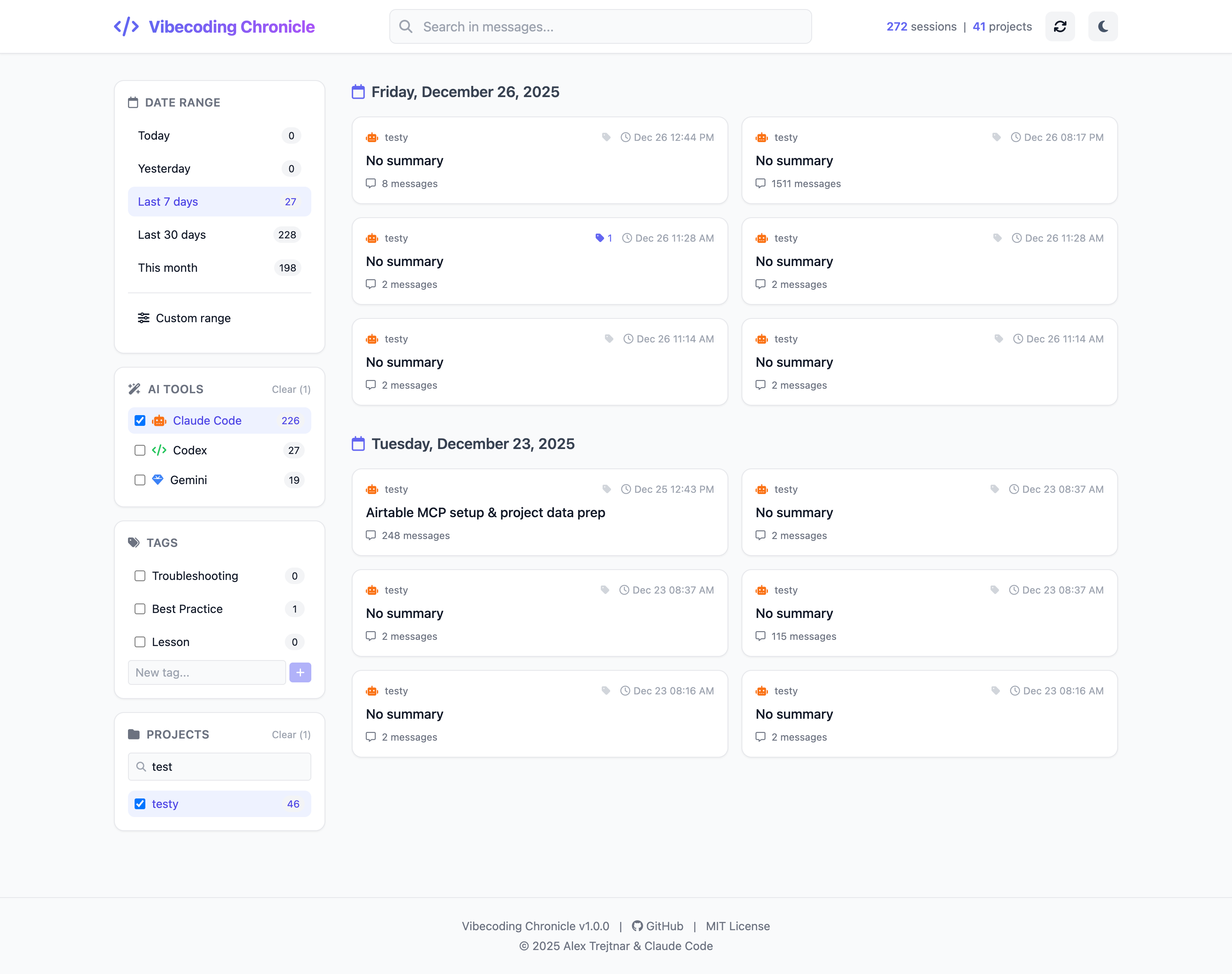Screen dimensions: 1232x974
Task: Uncheck the testy project checkbox
Action: [140, 804]
